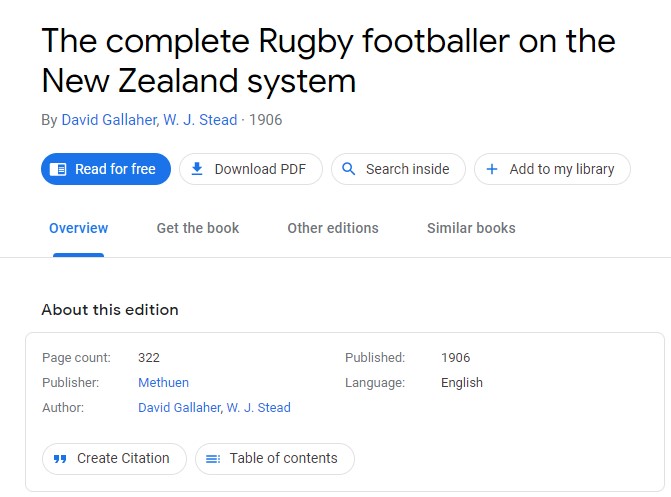
Task: Follow the Methuen publisher link
Action: tap(163, 382)
